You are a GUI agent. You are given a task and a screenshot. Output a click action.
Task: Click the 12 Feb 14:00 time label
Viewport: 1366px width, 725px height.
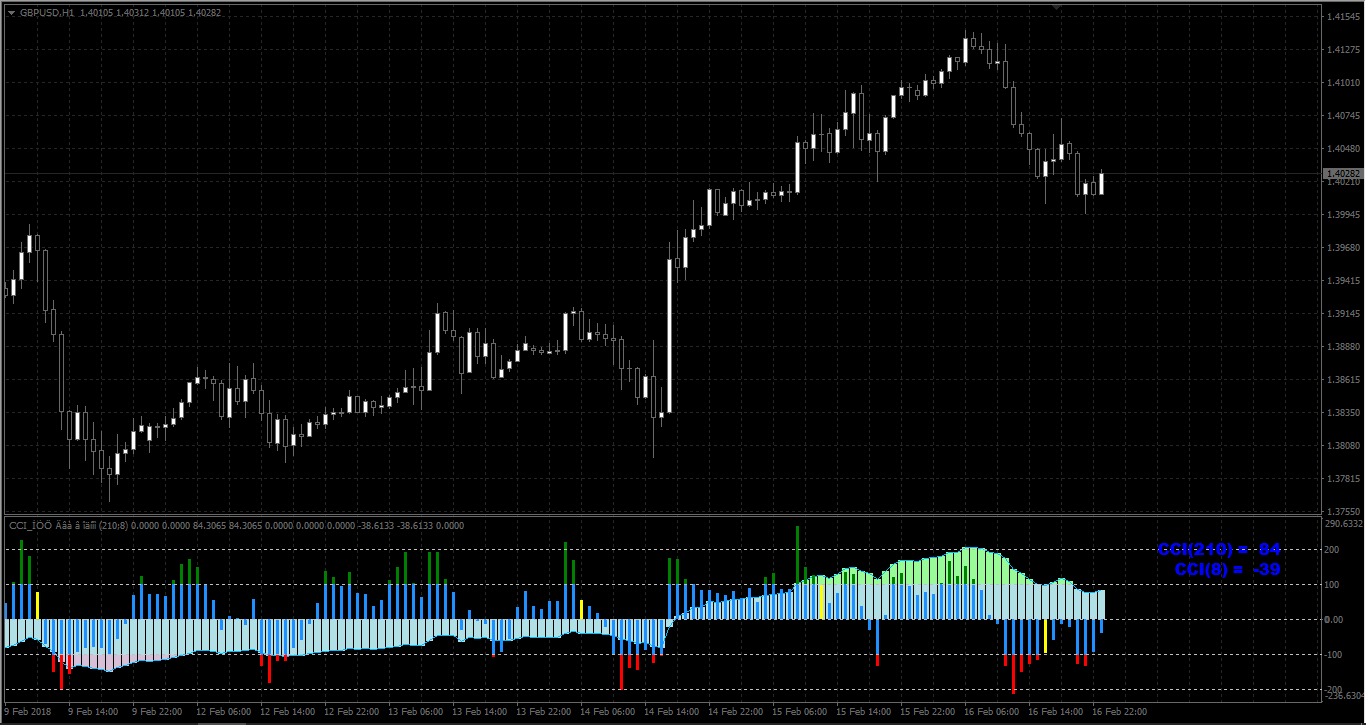tap(286, 712)
